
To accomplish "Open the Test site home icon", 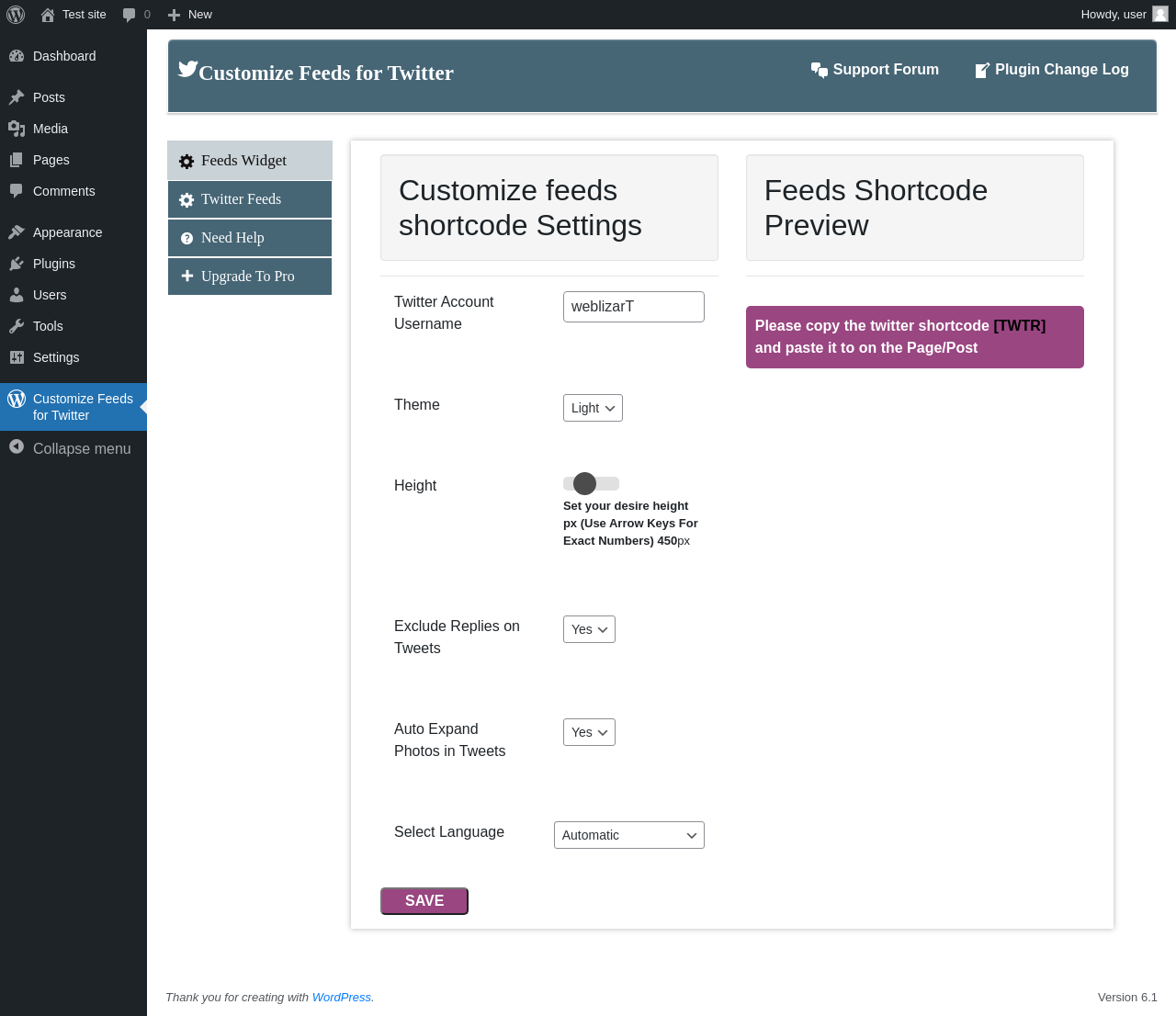I will [x=48, y=15].
